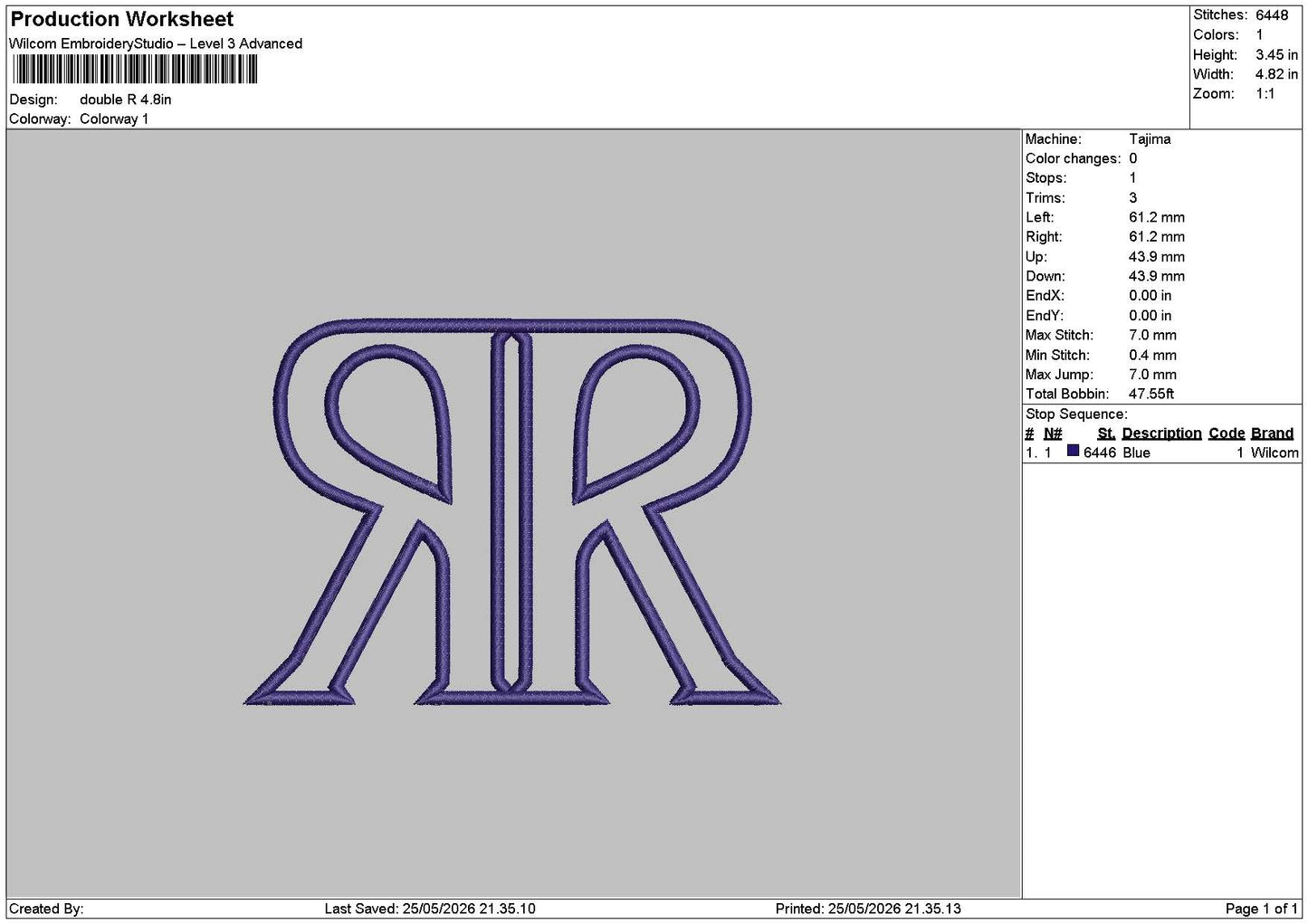The image size is (1308, 924).
Task: Select design name "double R 4.8in"
Action: tap(125, 100)
